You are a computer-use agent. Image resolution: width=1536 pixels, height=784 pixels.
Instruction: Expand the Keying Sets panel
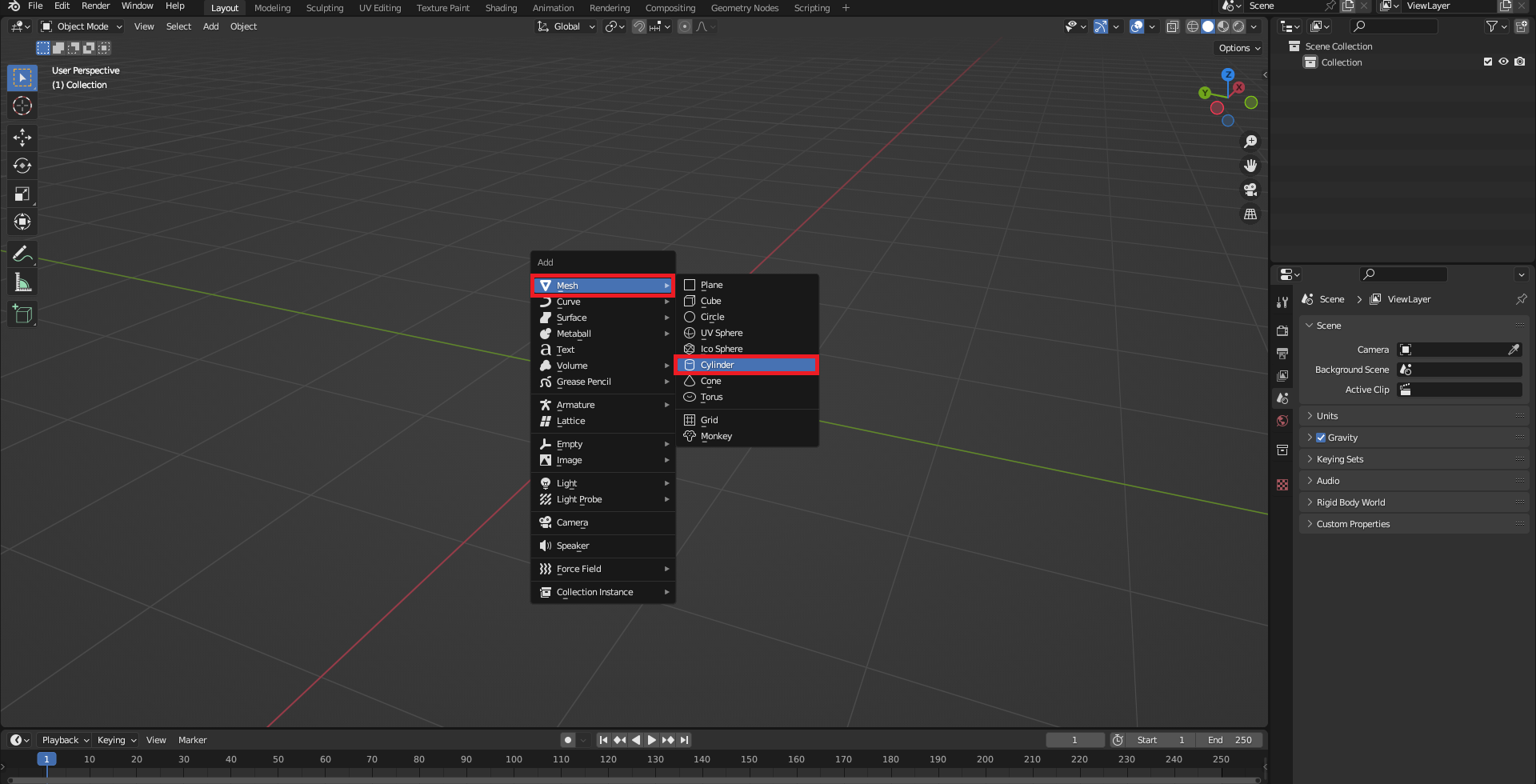point(1414,459)
